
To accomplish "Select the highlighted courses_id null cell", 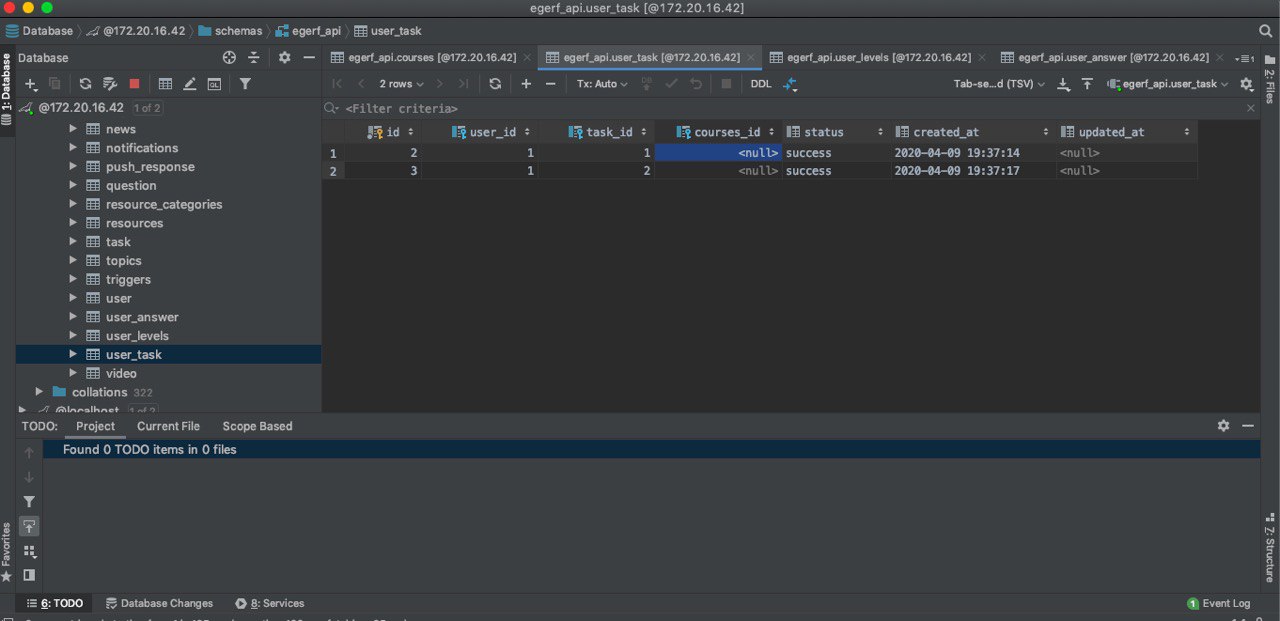I will [x=717, y=153].
